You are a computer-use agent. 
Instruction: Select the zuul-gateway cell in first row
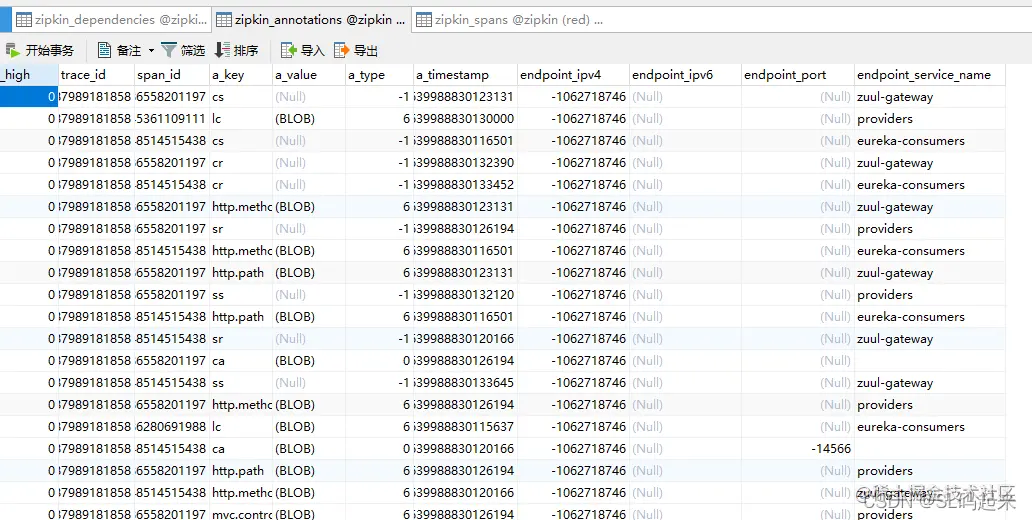(x=929, y=97)
